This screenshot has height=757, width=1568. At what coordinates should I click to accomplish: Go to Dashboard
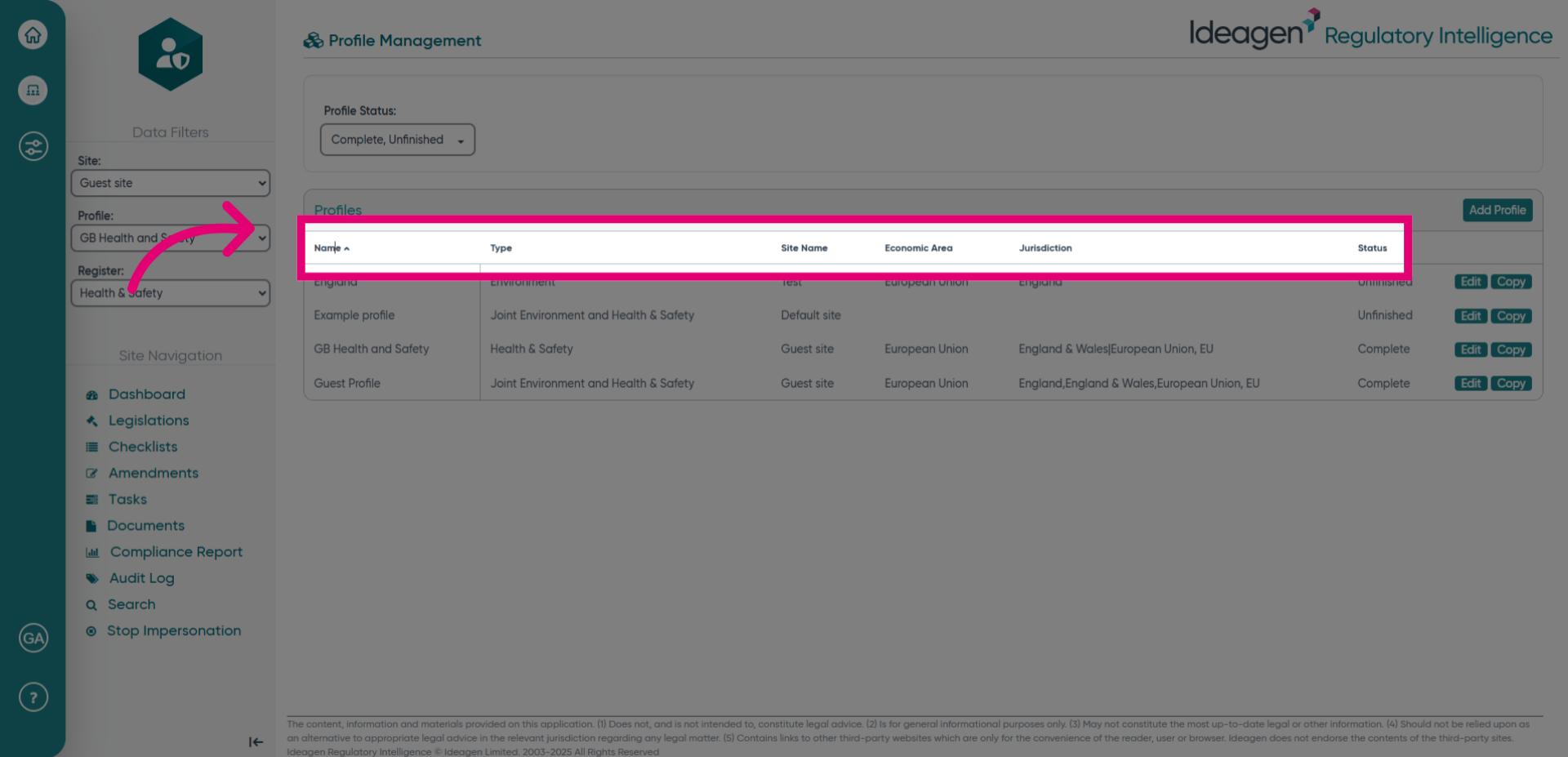147,394
